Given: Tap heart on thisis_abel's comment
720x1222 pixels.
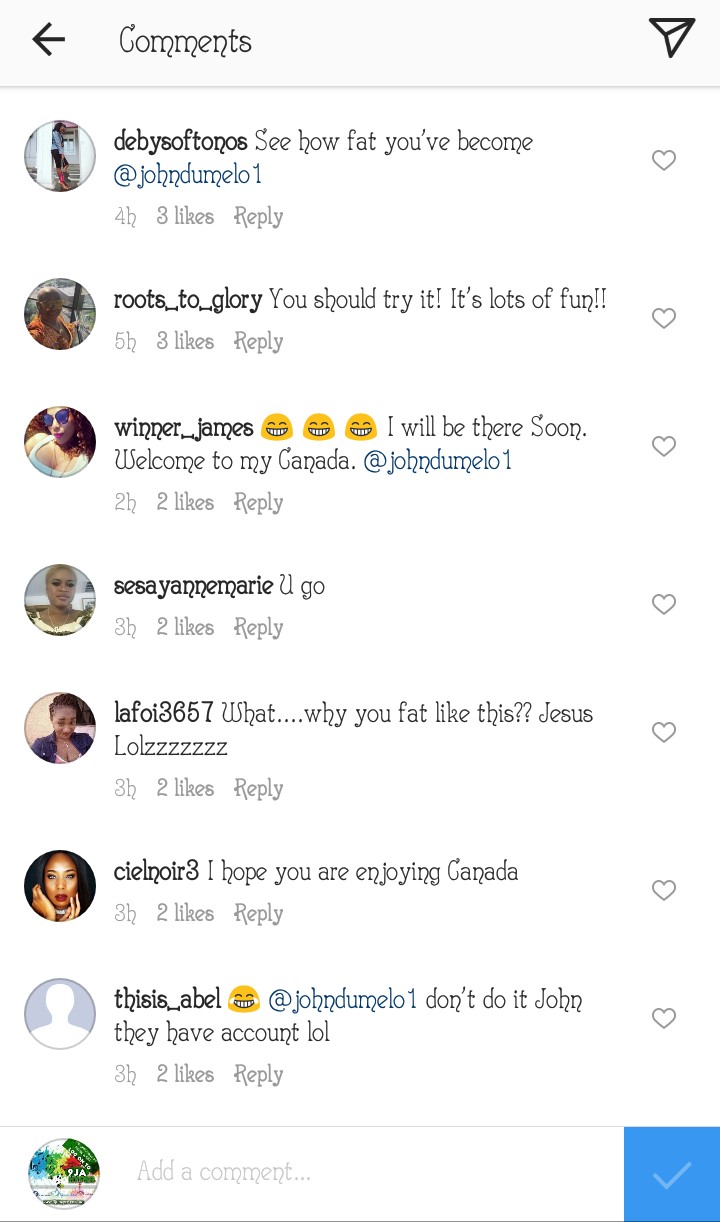Looking at the screenshot, I should tap(664, 1018).
